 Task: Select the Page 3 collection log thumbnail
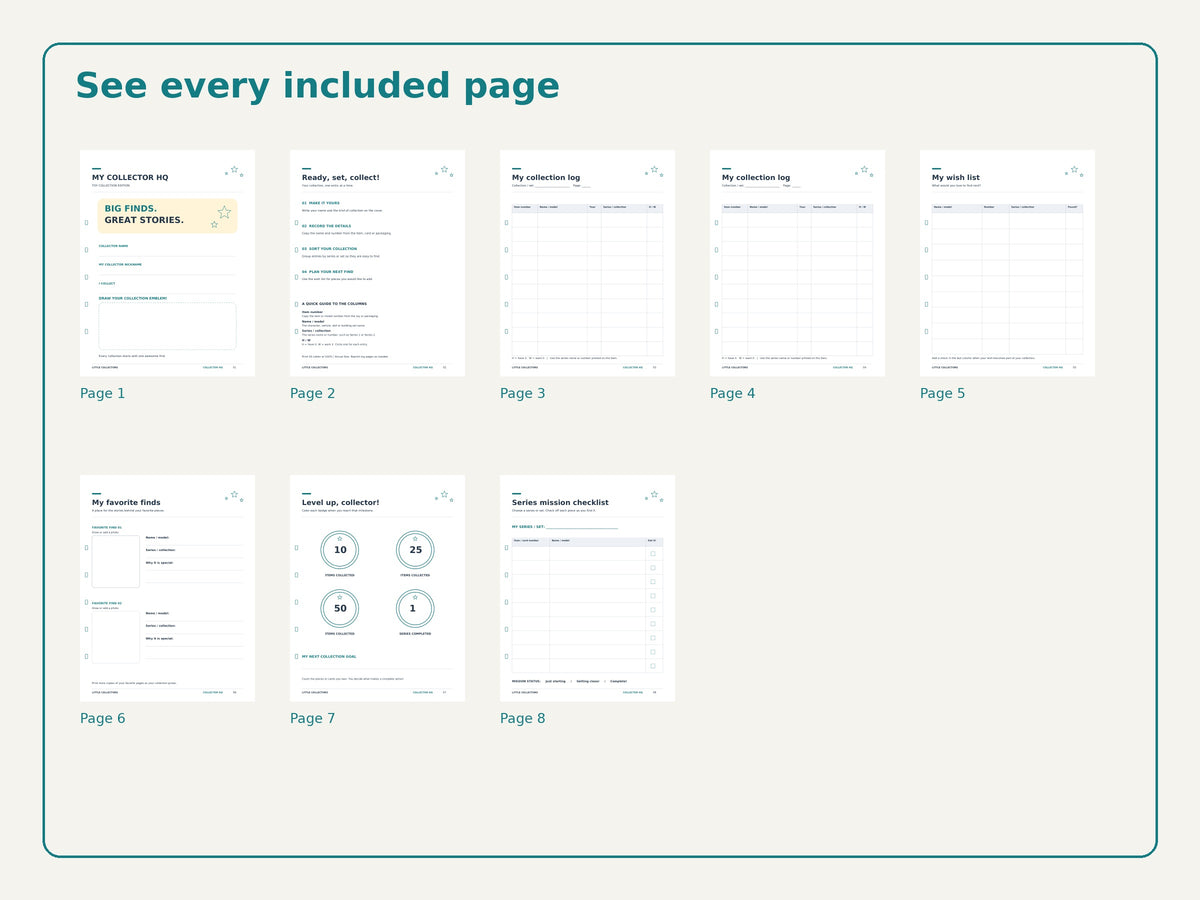click(587, 263)
